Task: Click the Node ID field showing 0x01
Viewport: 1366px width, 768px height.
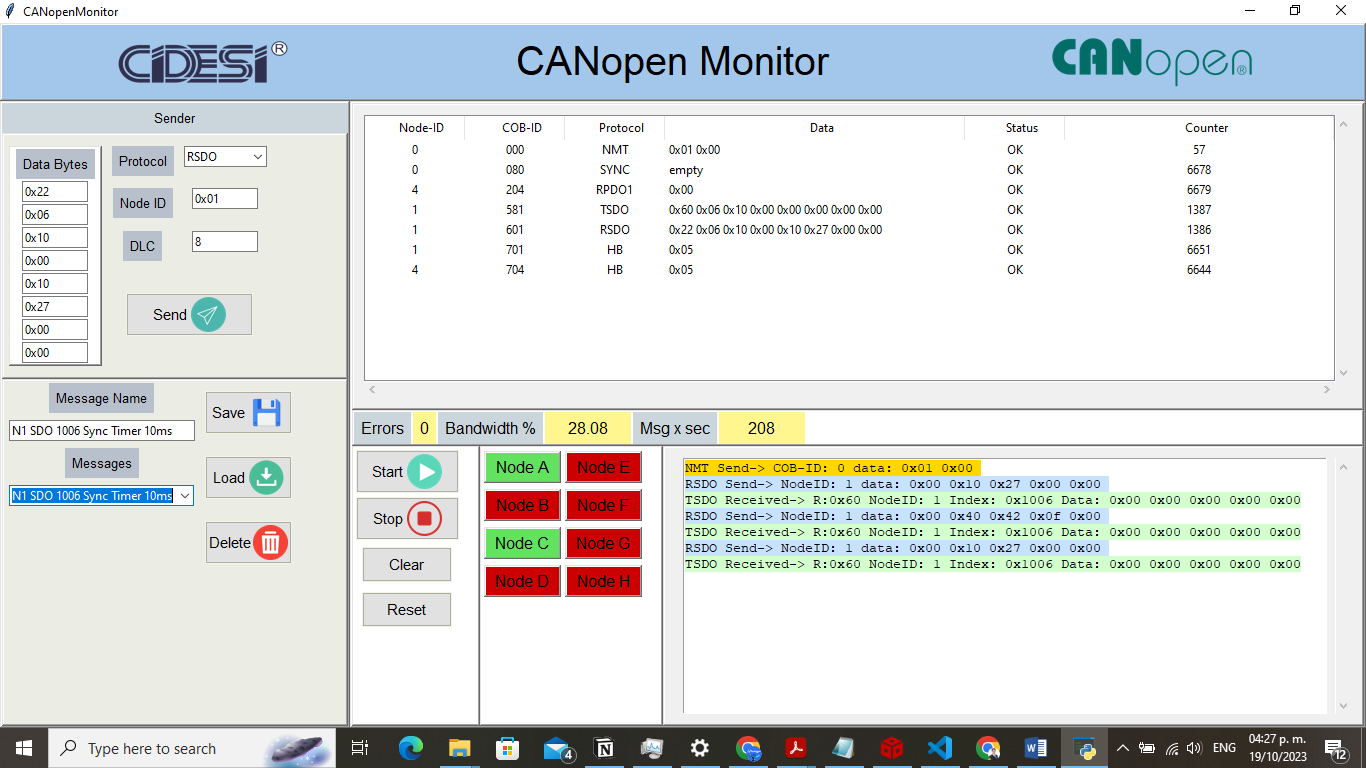Action: [224, 198]
